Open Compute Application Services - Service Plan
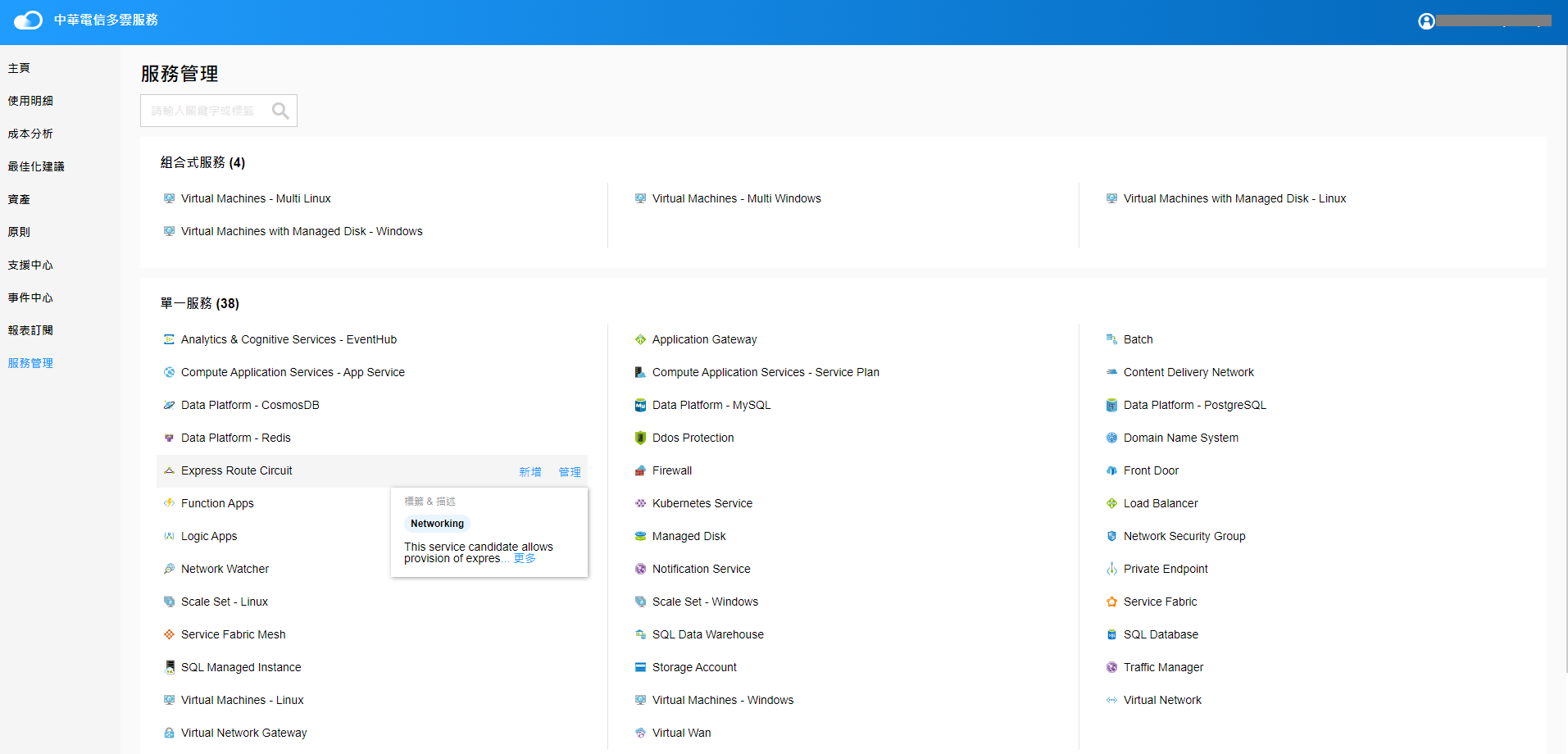 [766, 372]
